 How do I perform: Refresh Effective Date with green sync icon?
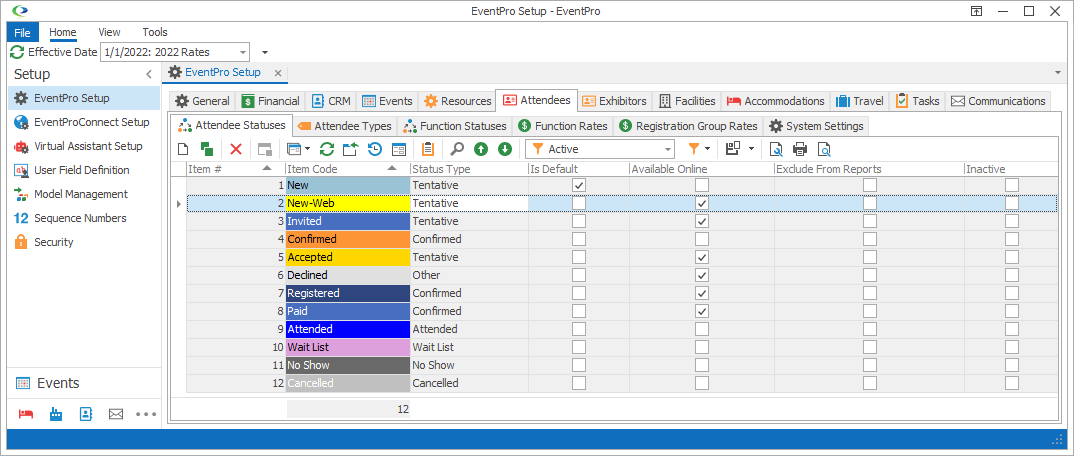click(17, 52)
